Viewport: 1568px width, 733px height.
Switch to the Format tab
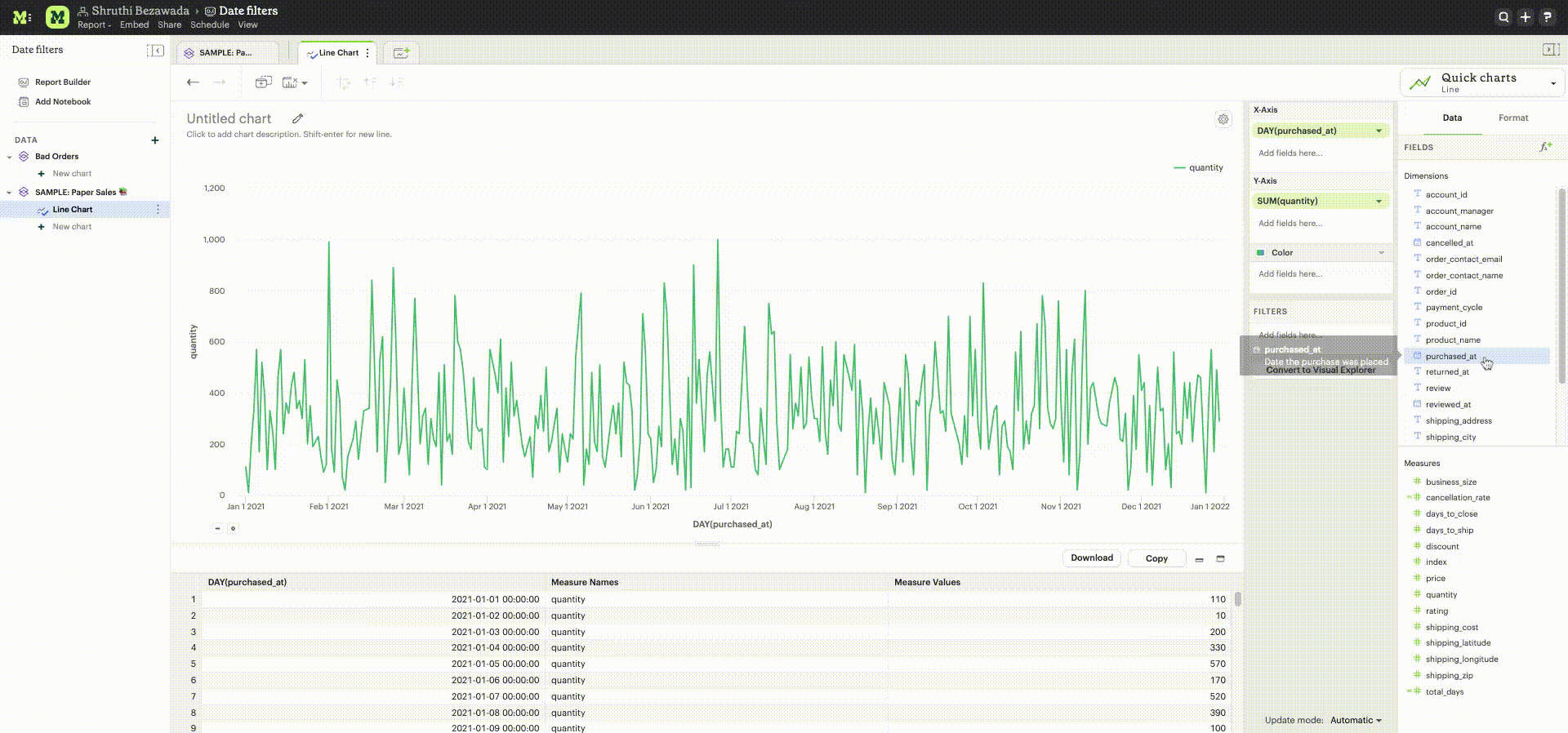[x=1512, y=118]
